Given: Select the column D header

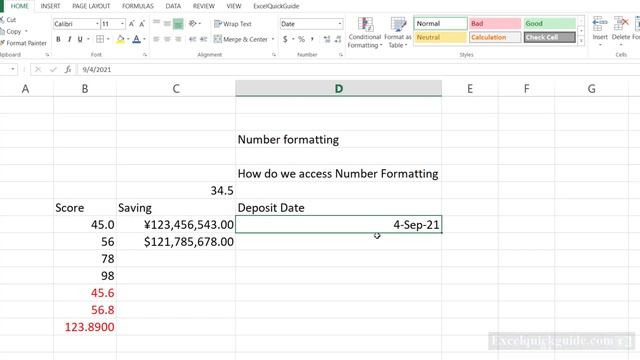Looking at the screenshot, I should (338, 89).
